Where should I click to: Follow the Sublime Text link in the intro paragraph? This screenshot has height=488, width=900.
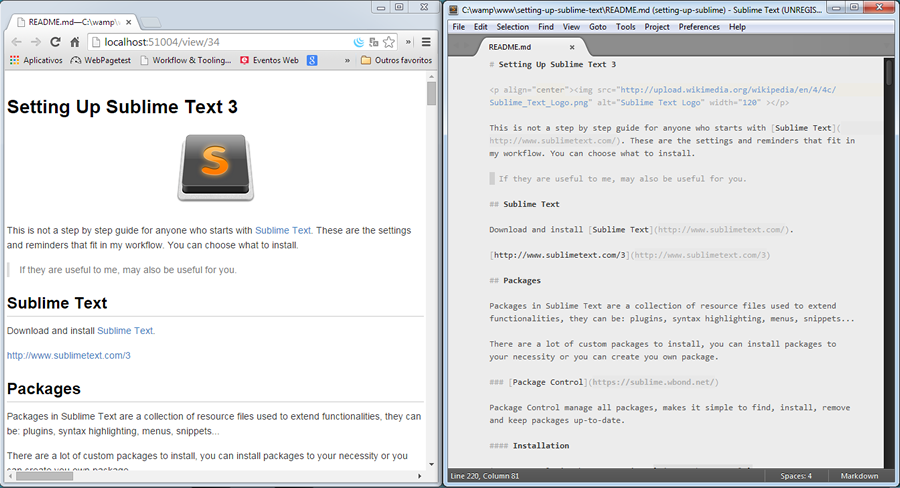click(283, 230)
